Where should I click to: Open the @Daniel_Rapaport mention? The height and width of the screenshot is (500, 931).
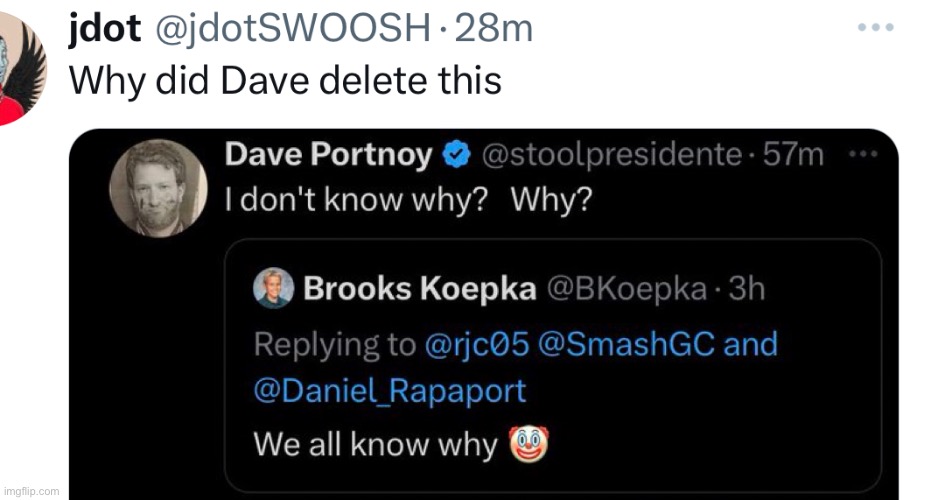pyautogui.click(x=390, y=391)
